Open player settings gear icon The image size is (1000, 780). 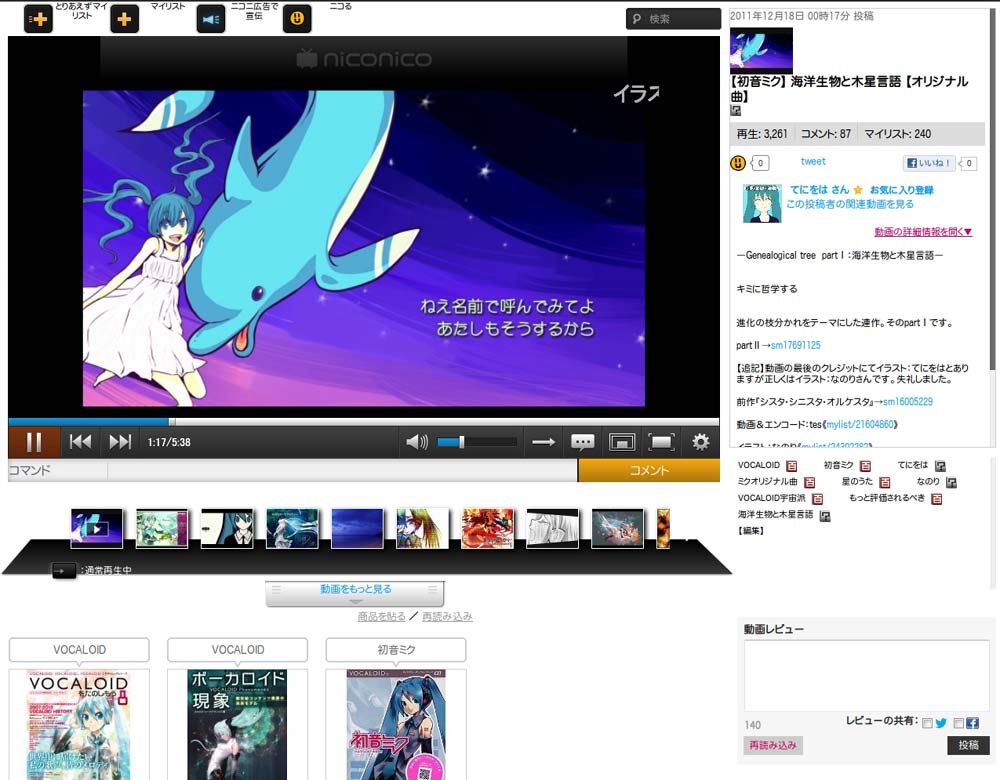[701, 442]
